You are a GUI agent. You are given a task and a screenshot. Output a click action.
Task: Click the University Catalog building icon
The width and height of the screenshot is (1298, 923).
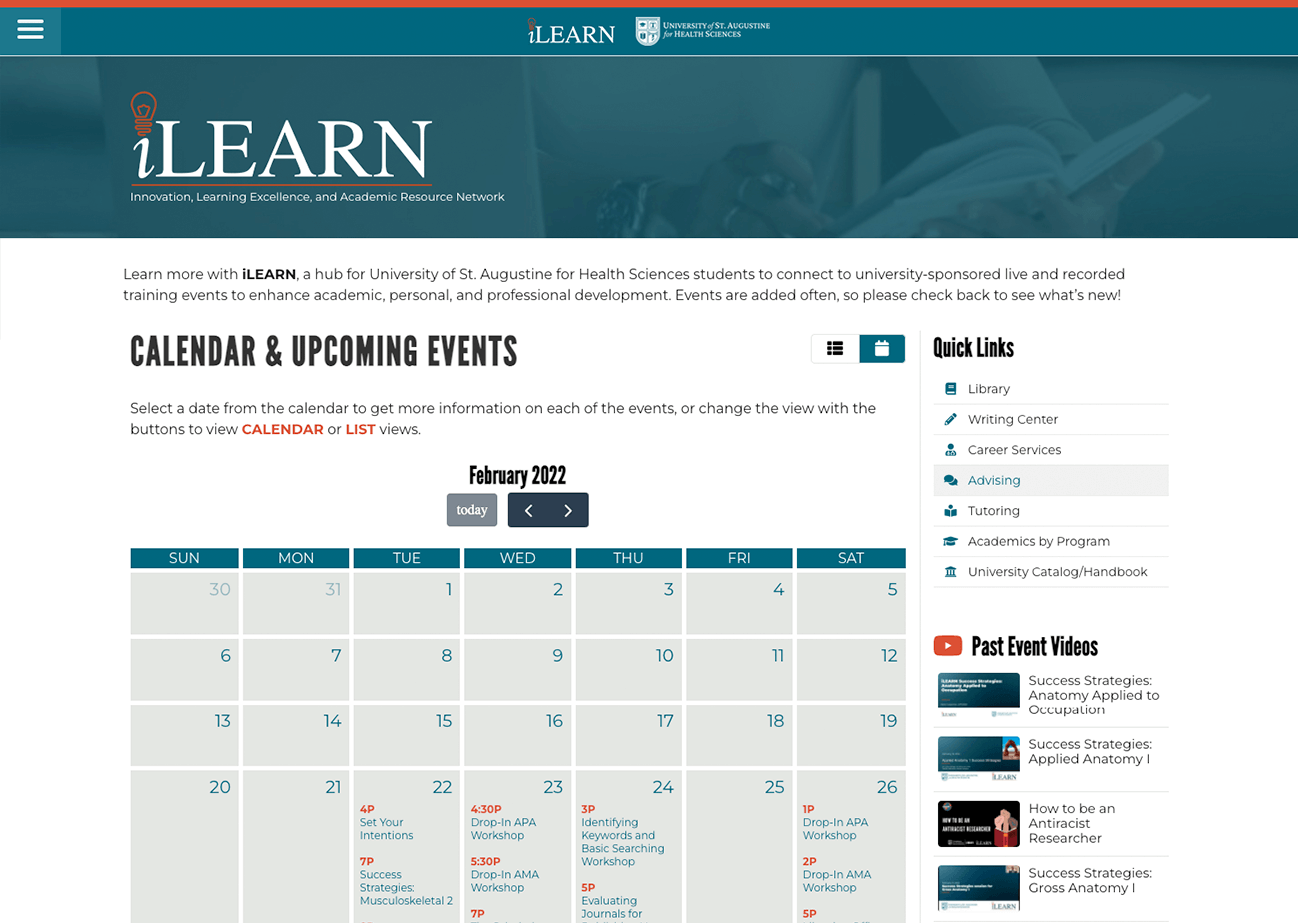coord(951,572)
